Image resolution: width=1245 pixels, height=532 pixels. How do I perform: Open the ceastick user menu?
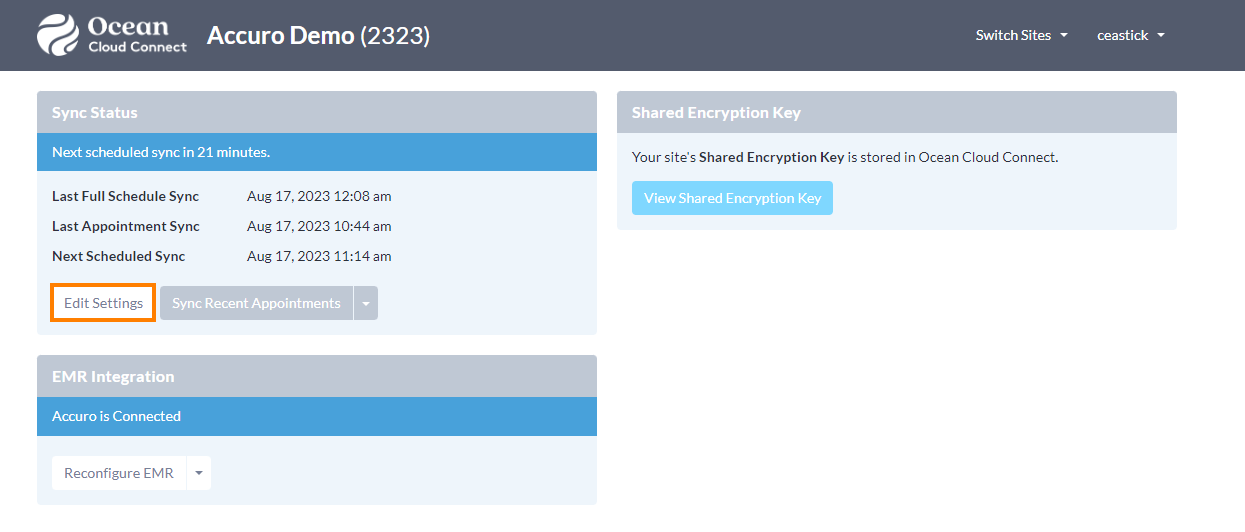pyautogui.click(x=1130, y=35)
